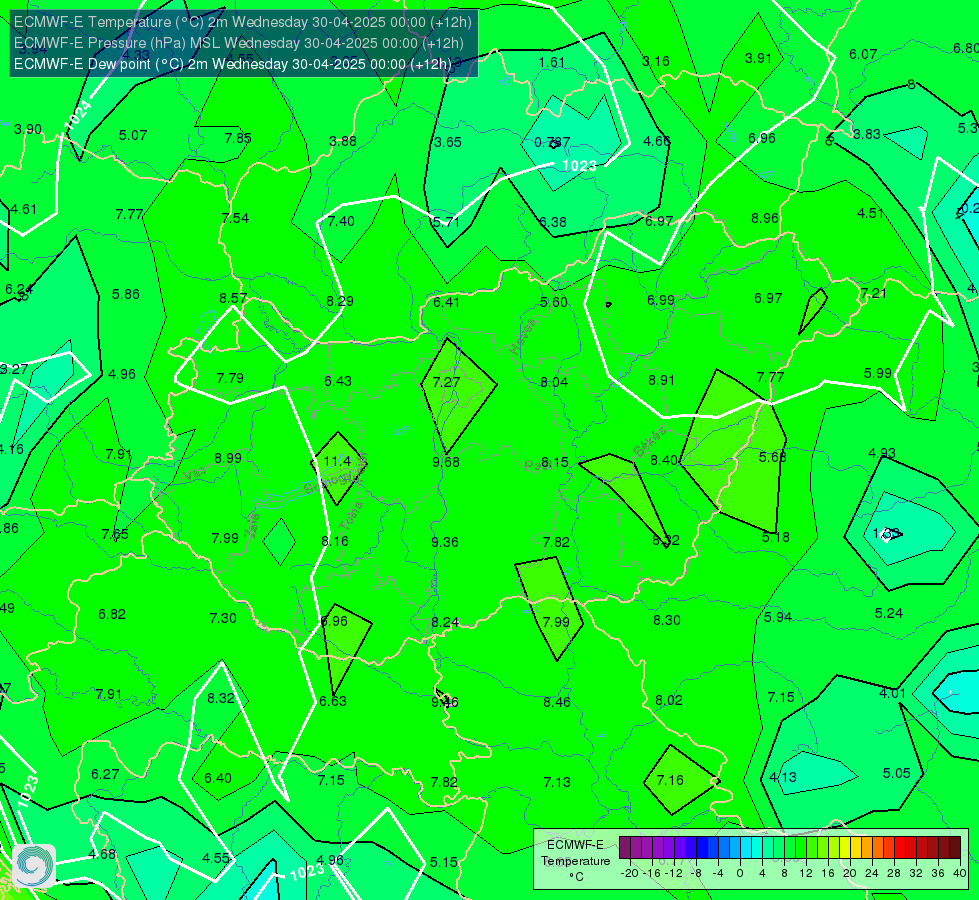Click the 5.24 temperature value

888,613
